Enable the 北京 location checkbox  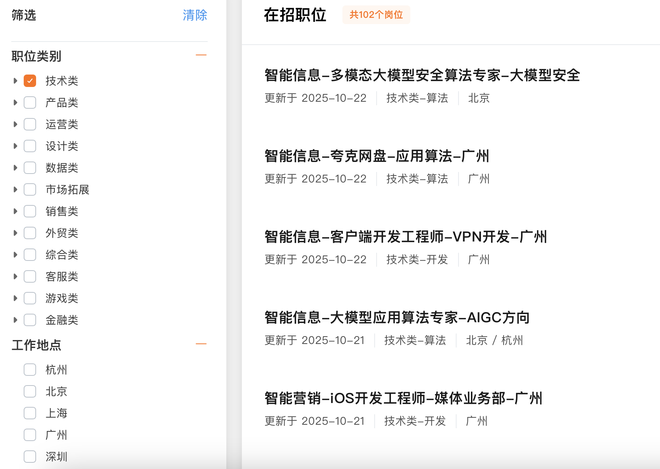pos(30,392)
